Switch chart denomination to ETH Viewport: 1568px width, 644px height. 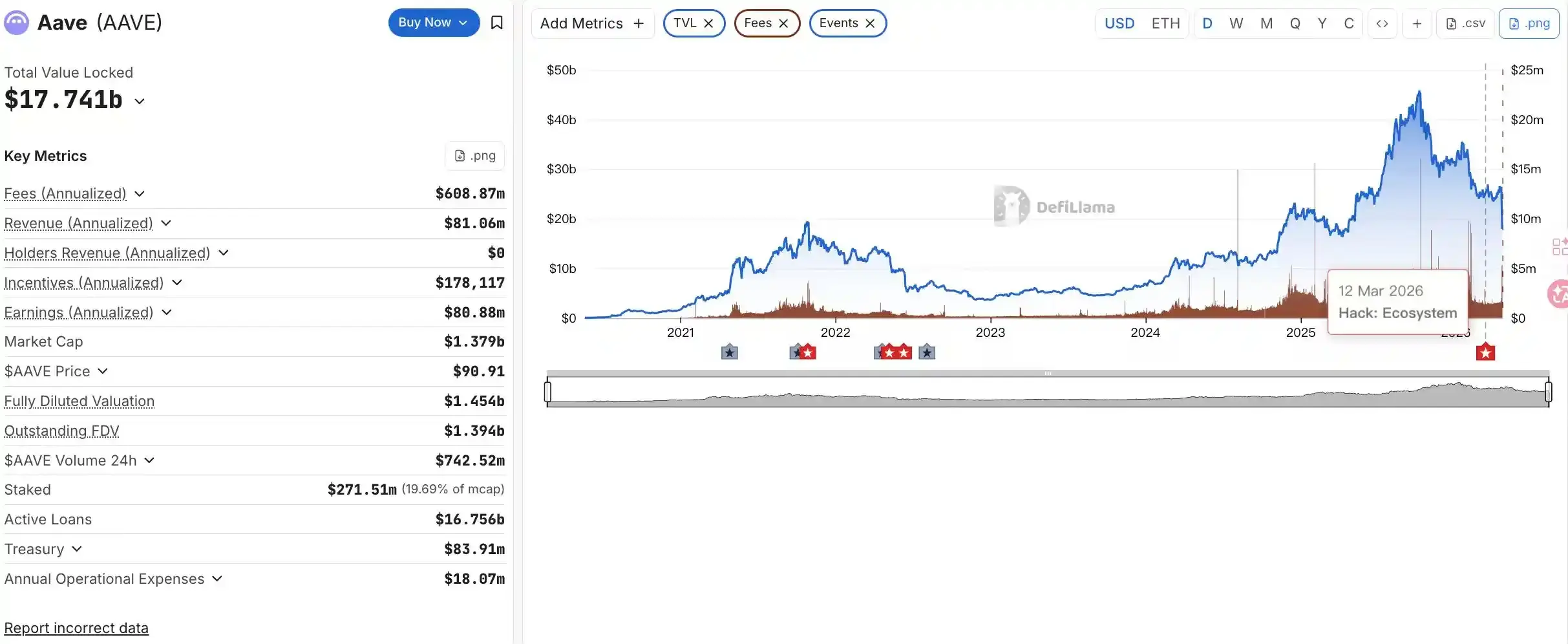click(x=1165, y=23)
